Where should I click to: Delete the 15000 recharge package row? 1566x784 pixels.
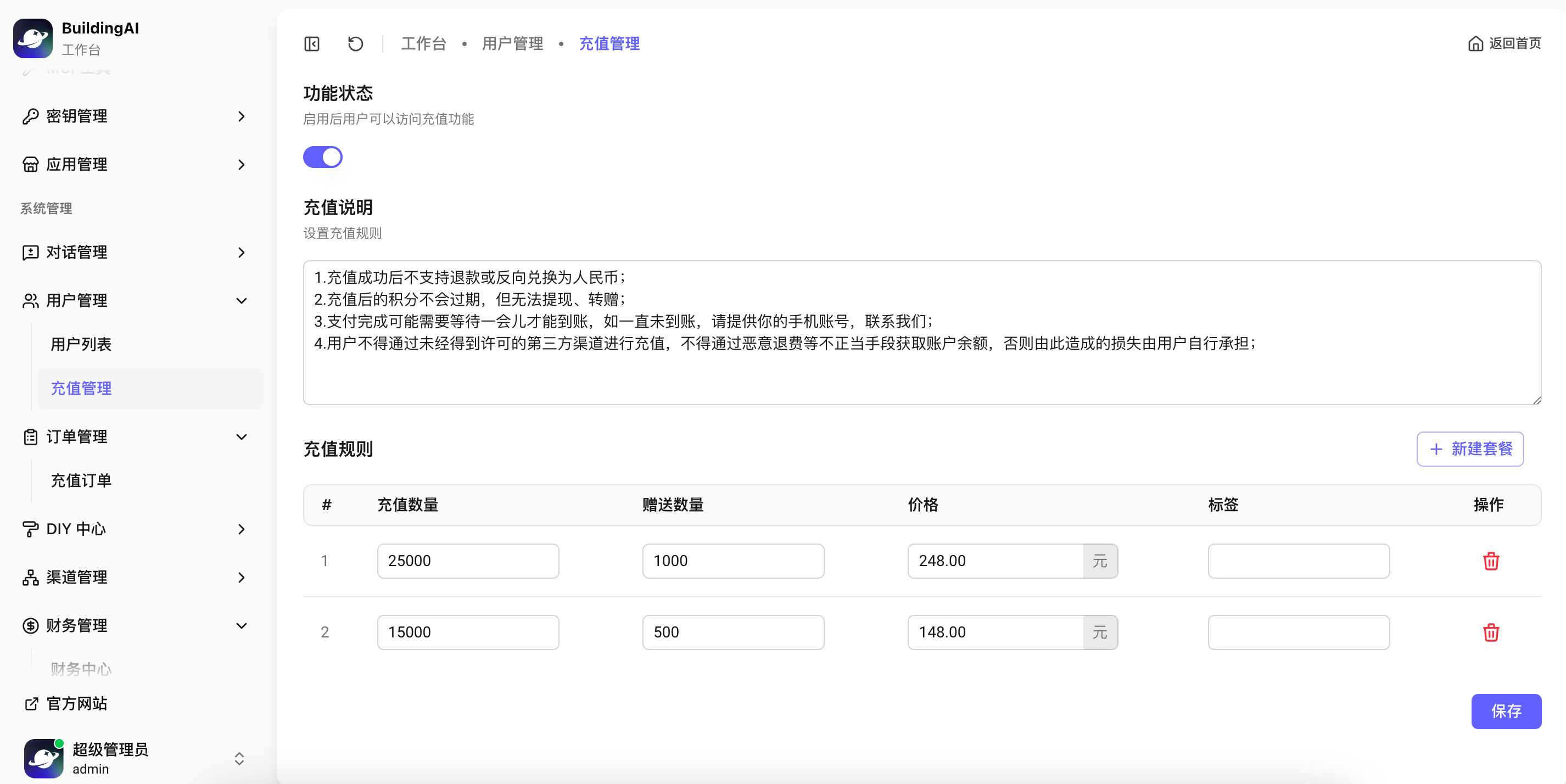coord(1491,632)
